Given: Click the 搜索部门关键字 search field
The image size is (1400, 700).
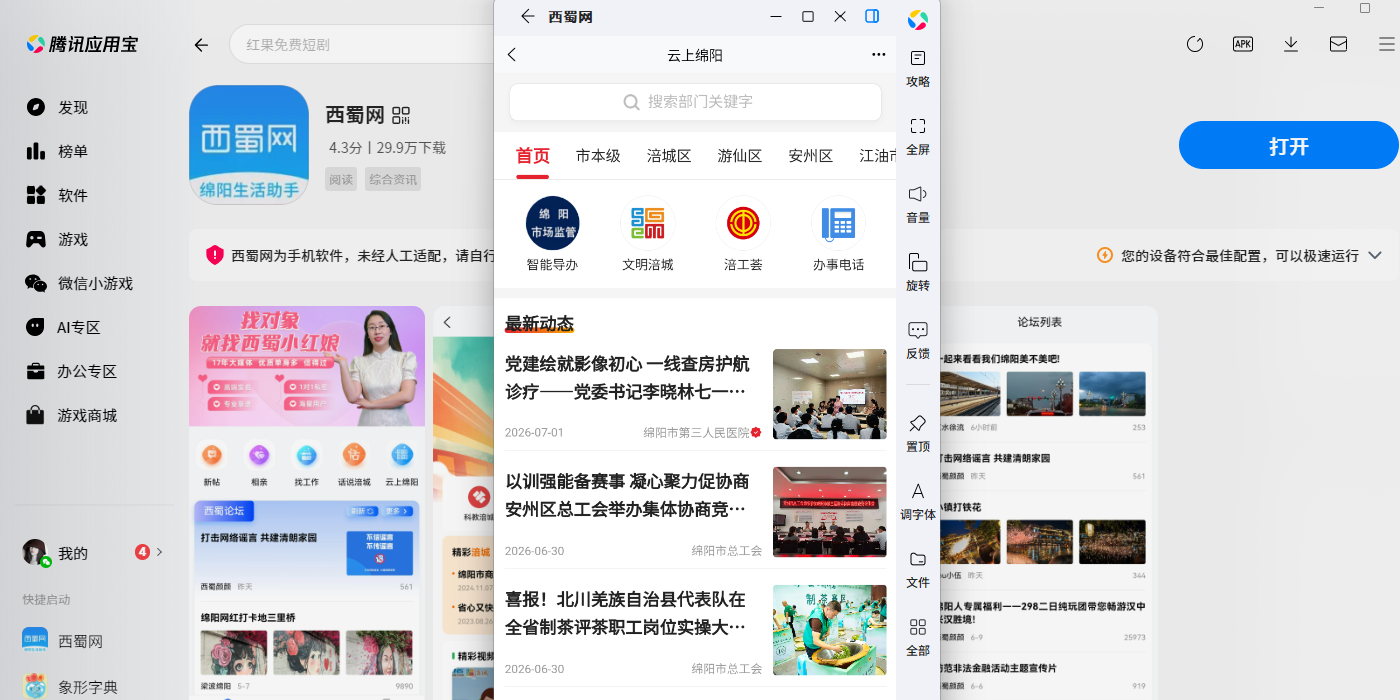Looking at the screenshot, I should (x=695, y=102).
